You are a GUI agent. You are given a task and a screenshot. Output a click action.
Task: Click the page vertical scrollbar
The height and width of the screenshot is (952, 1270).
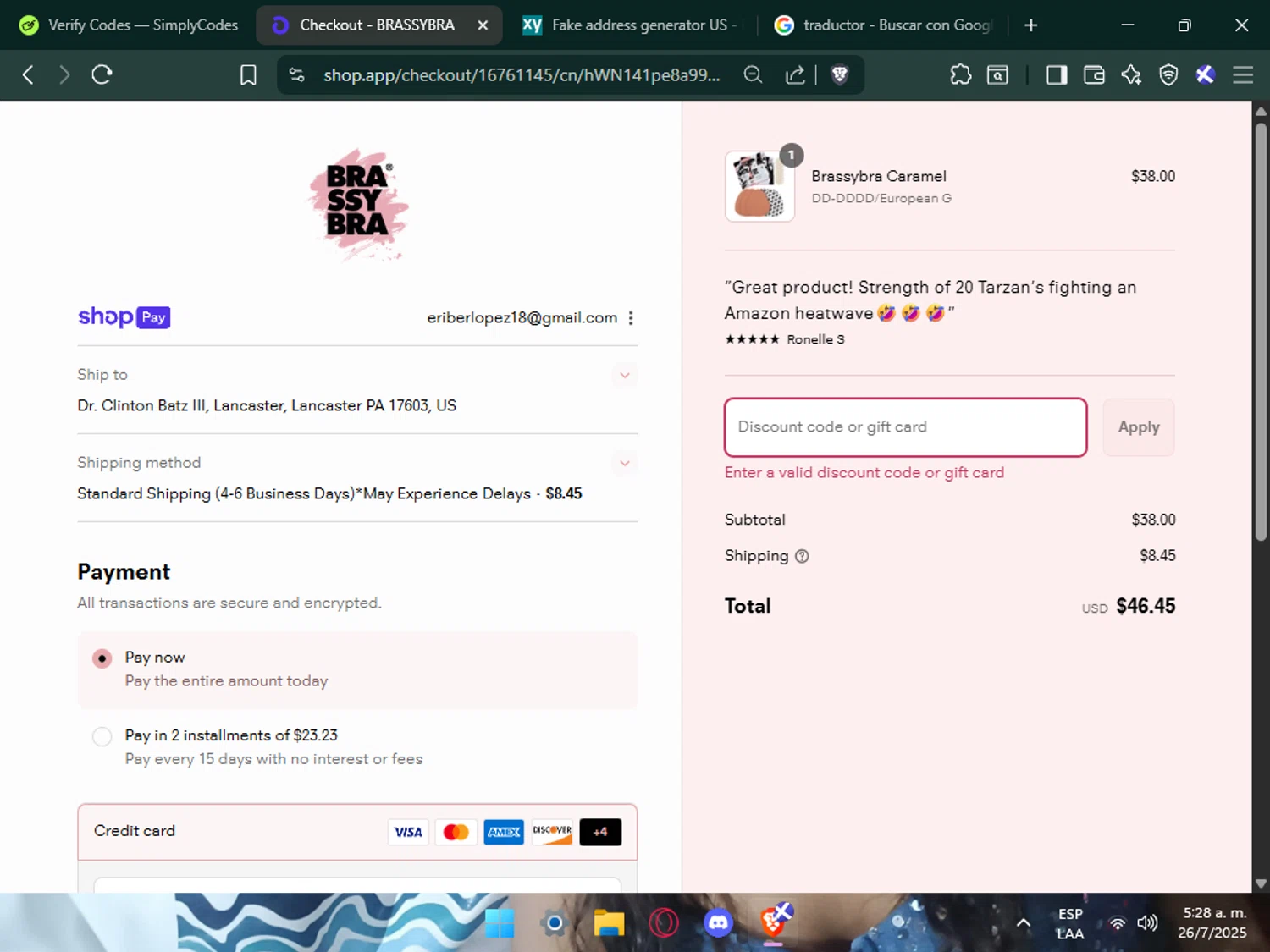(x=1261, y=332)
